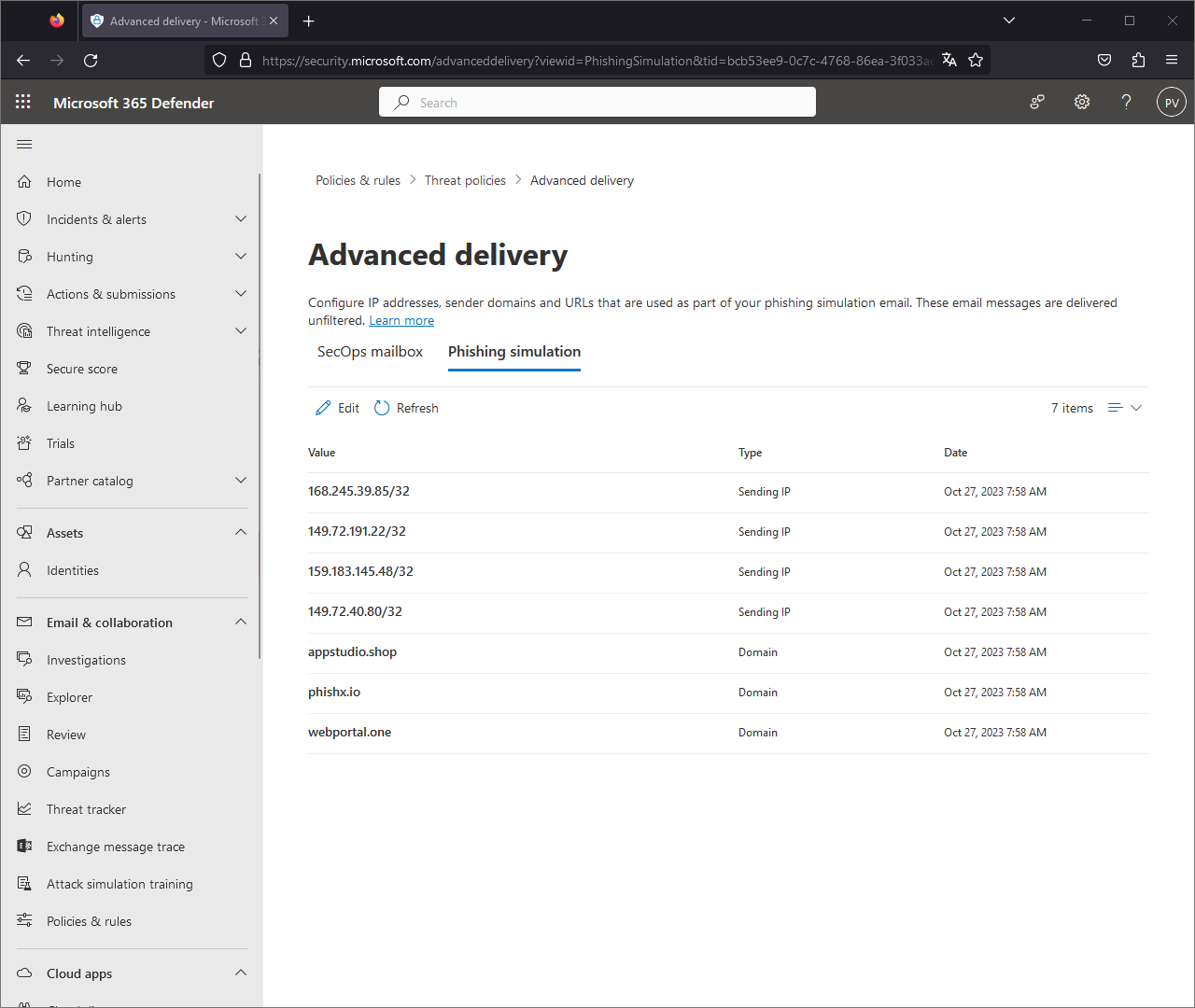The width and height of the screenshot is (1195, 1008).
Task: Select the 159.183.145.48/32 entry
Action: pyautogui.click(x=728, y=572)
